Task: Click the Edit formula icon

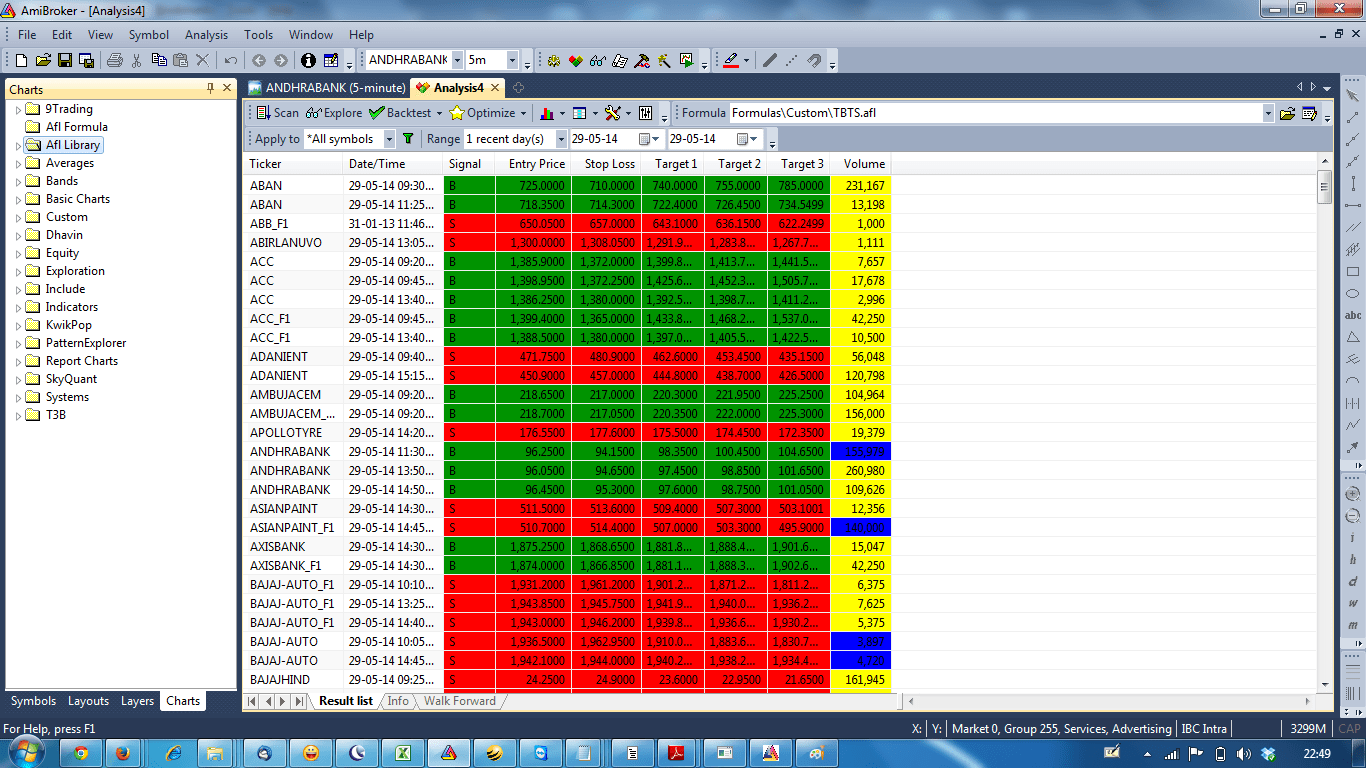Action: click(1310, 113)
